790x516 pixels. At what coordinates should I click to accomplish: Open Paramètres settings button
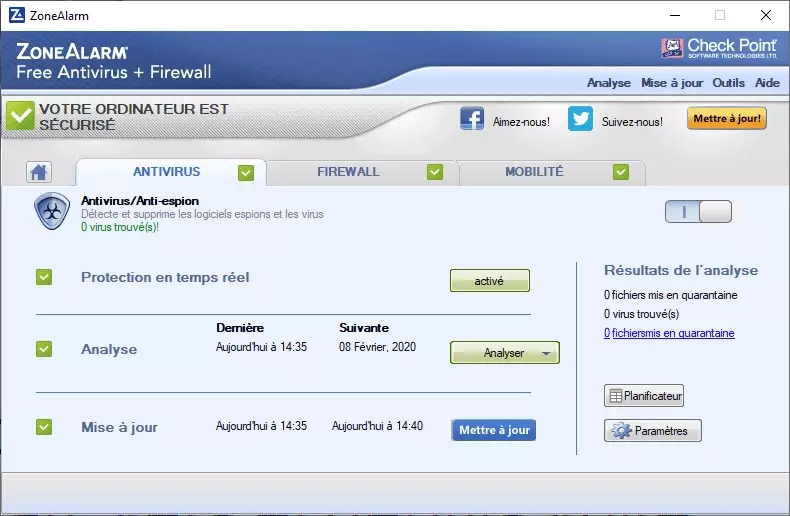[x=652, y=431]
